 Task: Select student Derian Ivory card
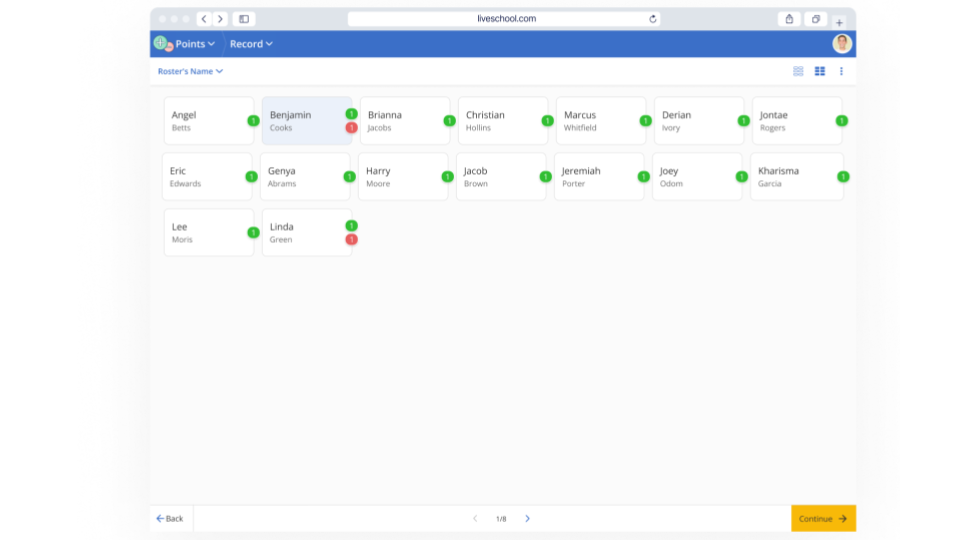(699, 121)
